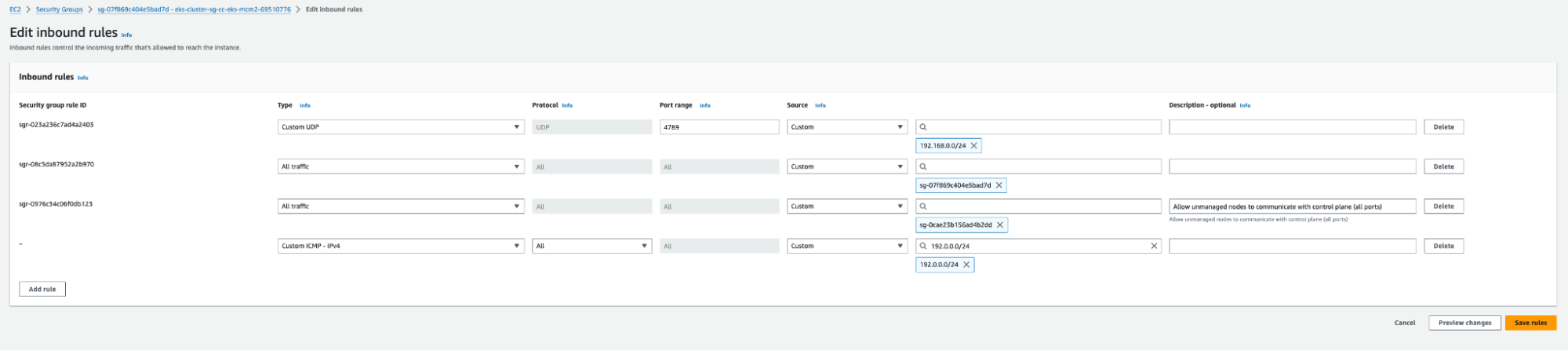Focus source search field containing 192.0.0.0/24
The image size is (1568, 351).
point(1039,246)
